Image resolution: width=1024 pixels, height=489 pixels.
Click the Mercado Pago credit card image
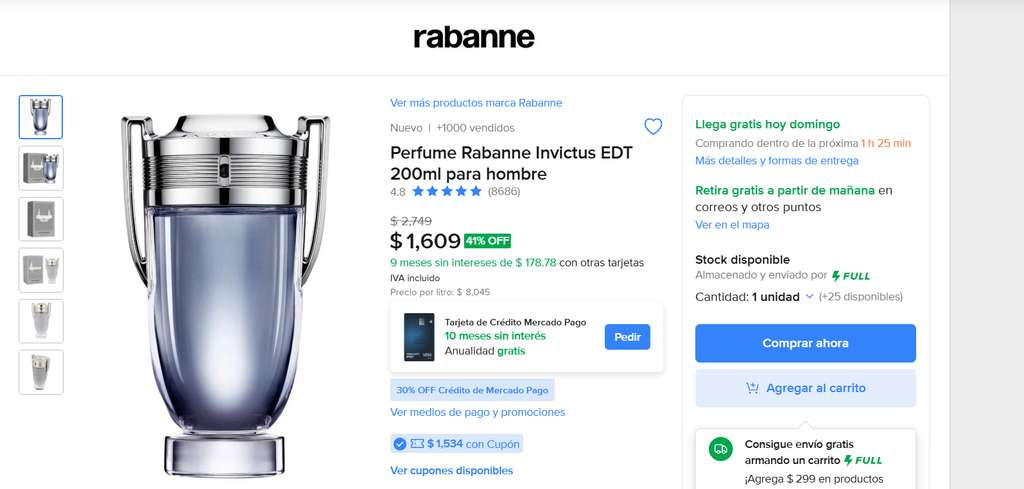[419, 337]
